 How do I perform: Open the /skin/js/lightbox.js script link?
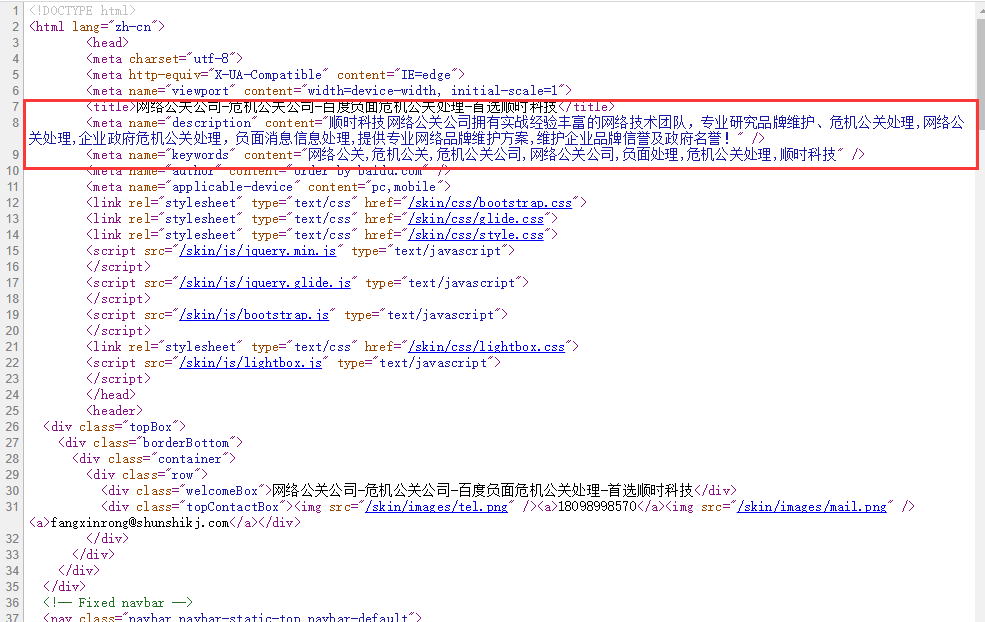[251, 363]
